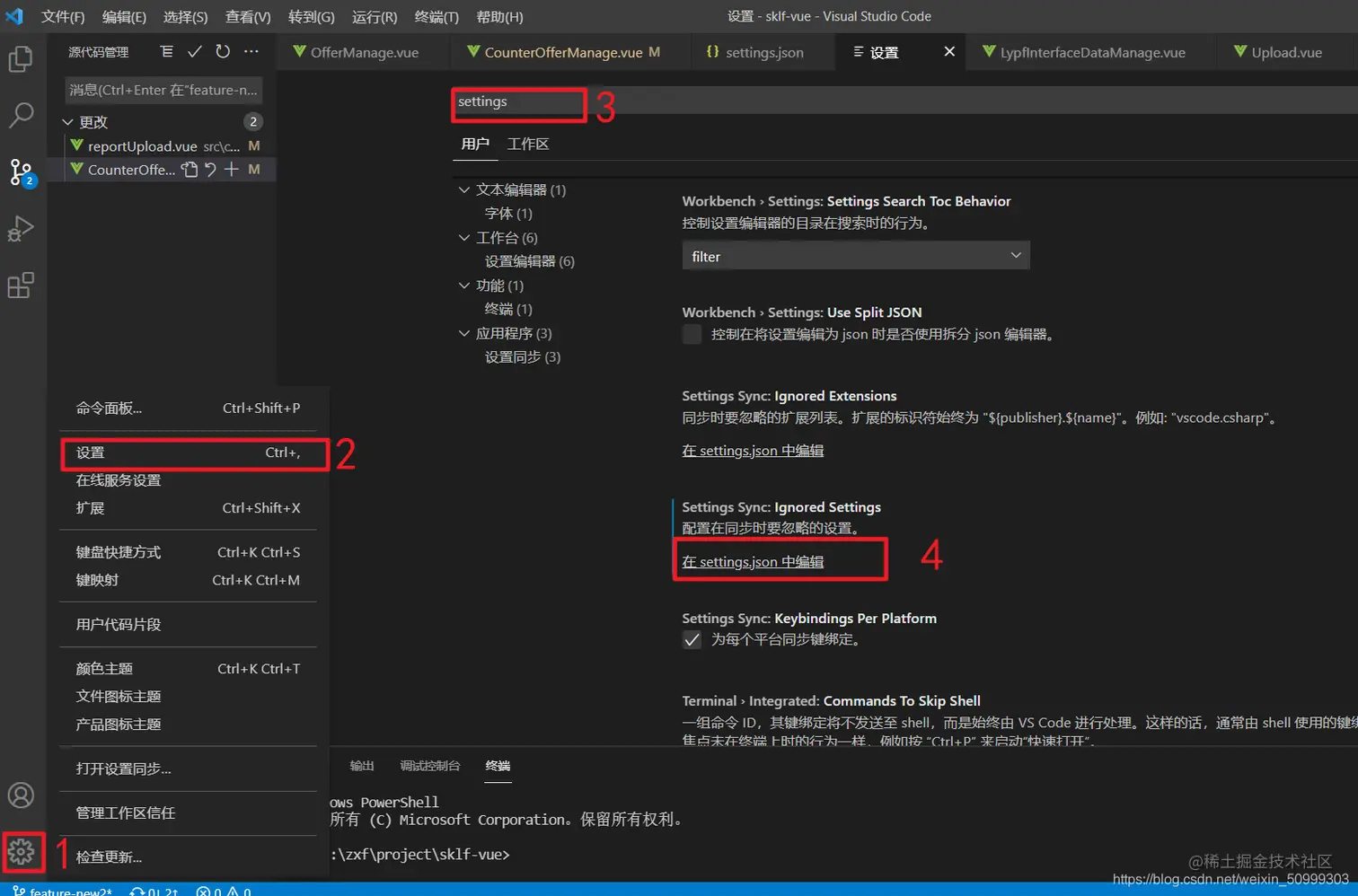Screen dimensions: 1358x896
Task: Open Run and Debug view icon
Action: pyautogui.click(x=21, y=229)
